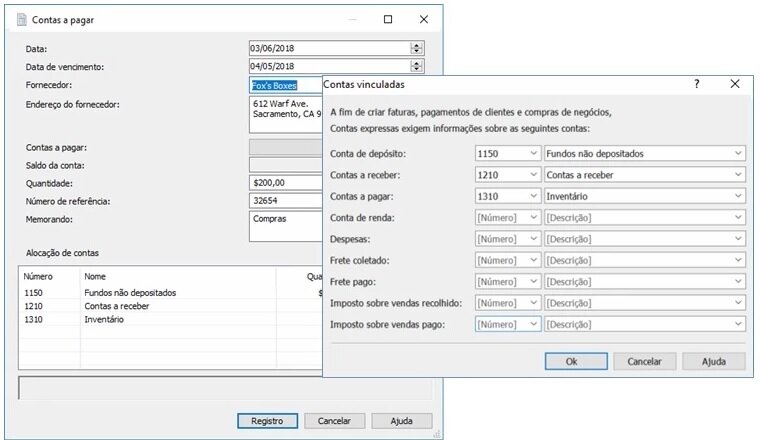
Task: Select the Fox's Boxes supplier field
Action: pos(285,86)
